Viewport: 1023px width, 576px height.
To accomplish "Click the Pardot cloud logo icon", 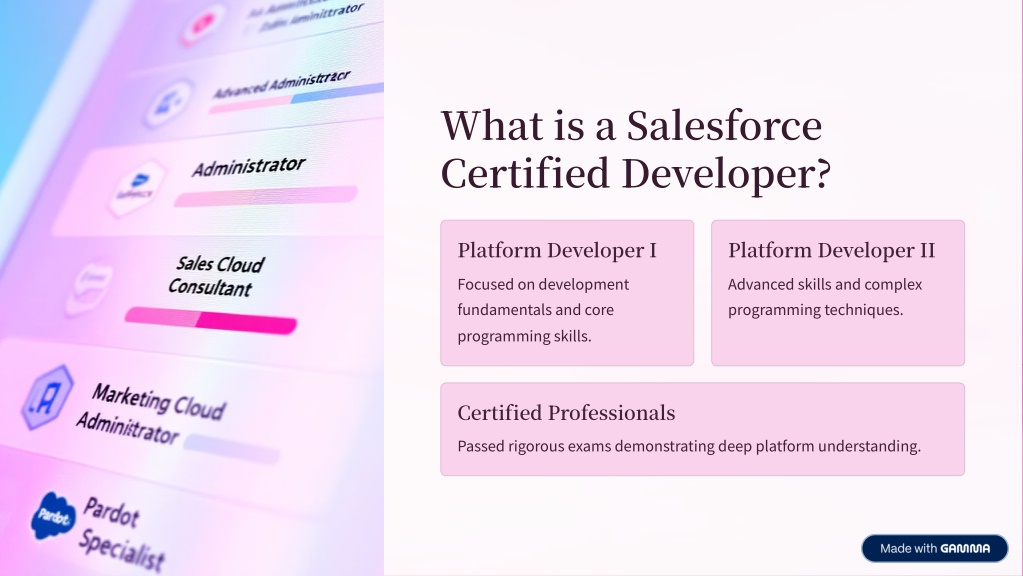I will click(x=53, y=516).
